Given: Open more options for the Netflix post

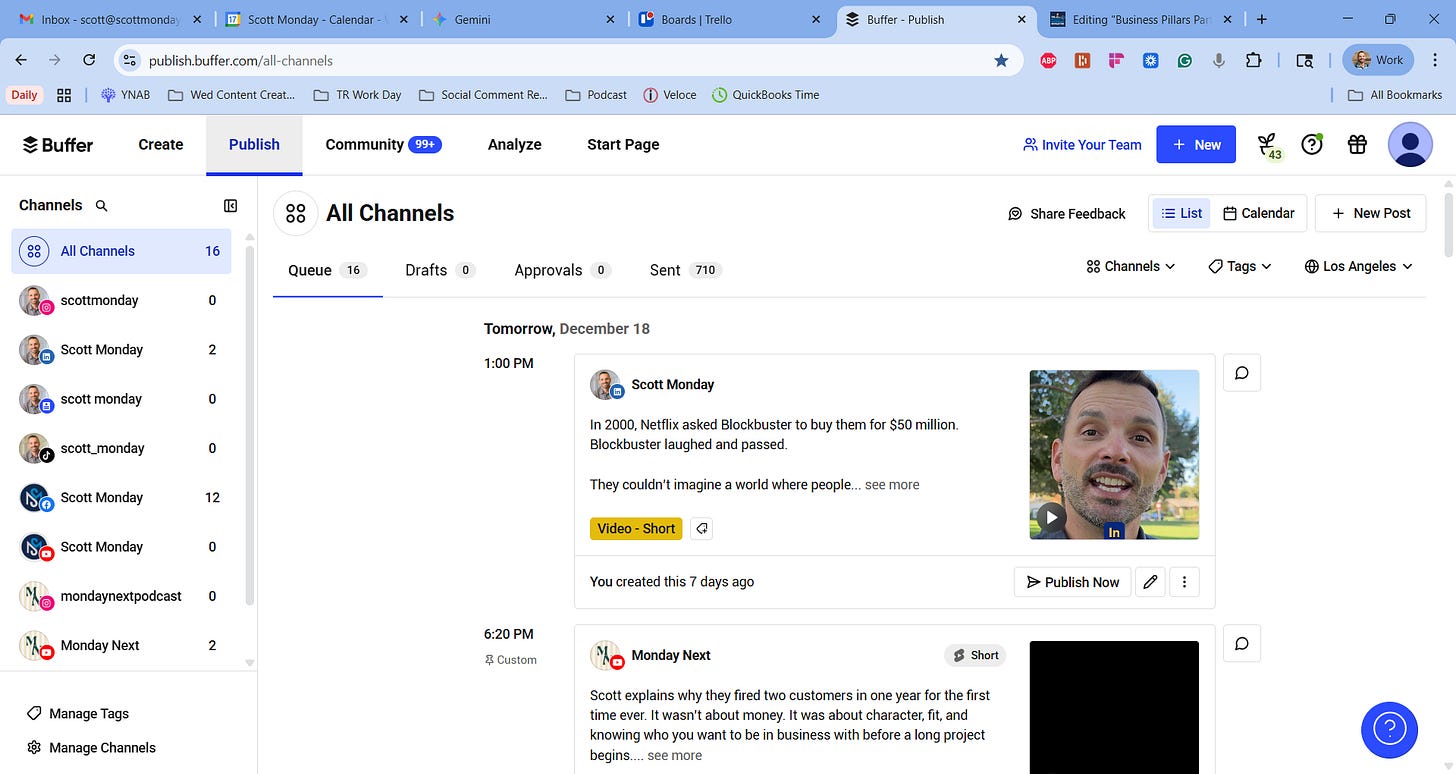Looking at the screenshot, I should 1184,582.
